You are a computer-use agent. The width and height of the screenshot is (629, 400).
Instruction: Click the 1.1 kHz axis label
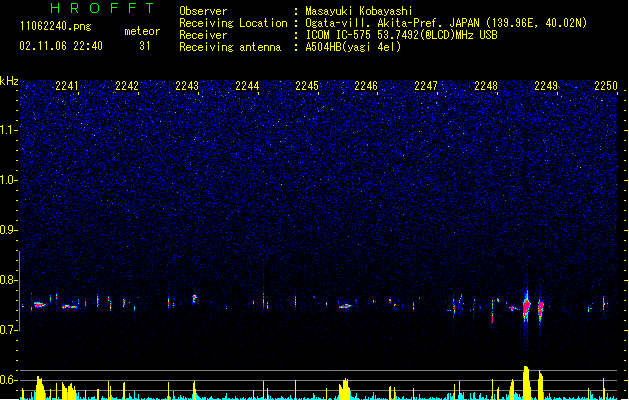click(8, 130)
